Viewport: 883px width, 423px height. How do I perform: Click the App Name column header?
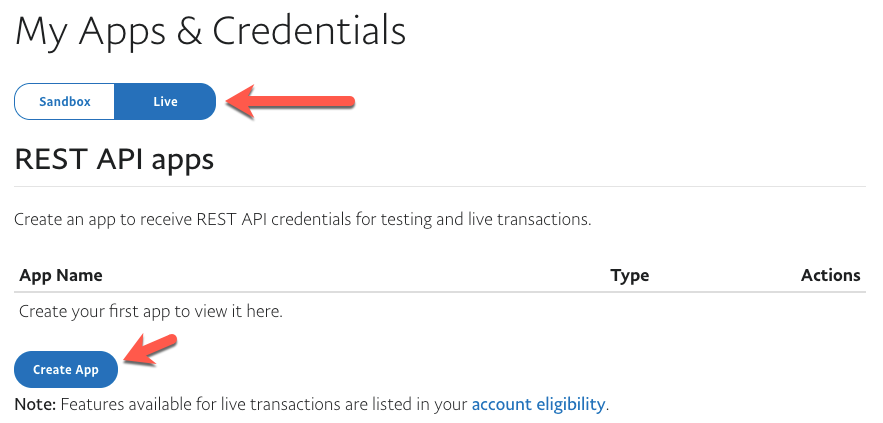pyautogui.click(x=61, y=275)
